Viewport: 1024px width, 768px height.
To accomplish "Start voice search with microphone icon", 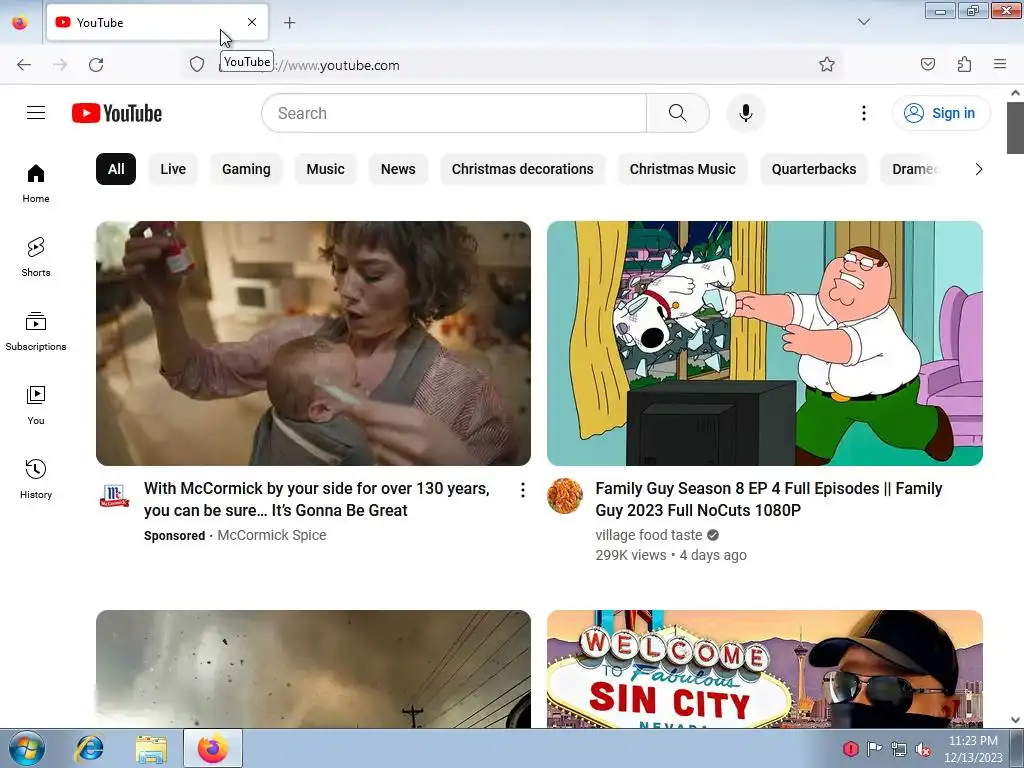I will 746,113.
